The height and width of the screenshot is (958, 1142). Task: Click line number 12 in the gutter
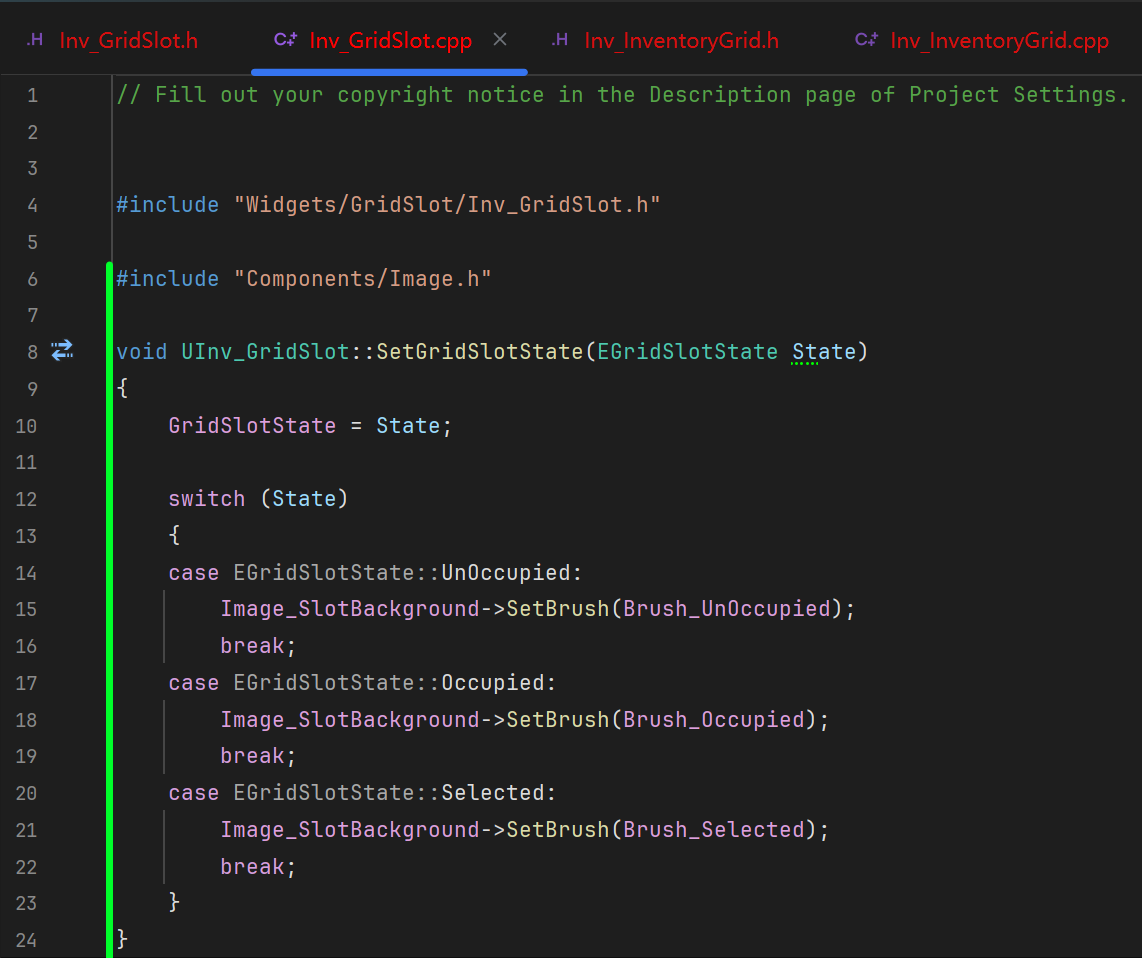tap(26, 499)
